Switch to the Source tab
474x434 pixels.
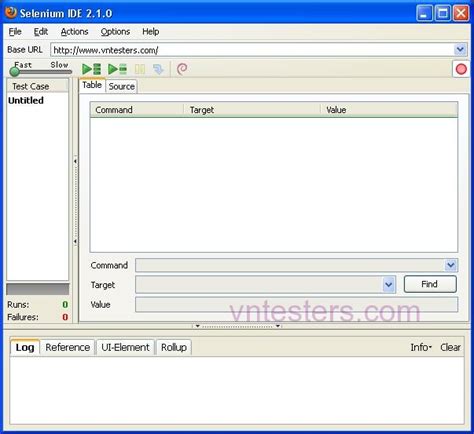coord(122,86)
